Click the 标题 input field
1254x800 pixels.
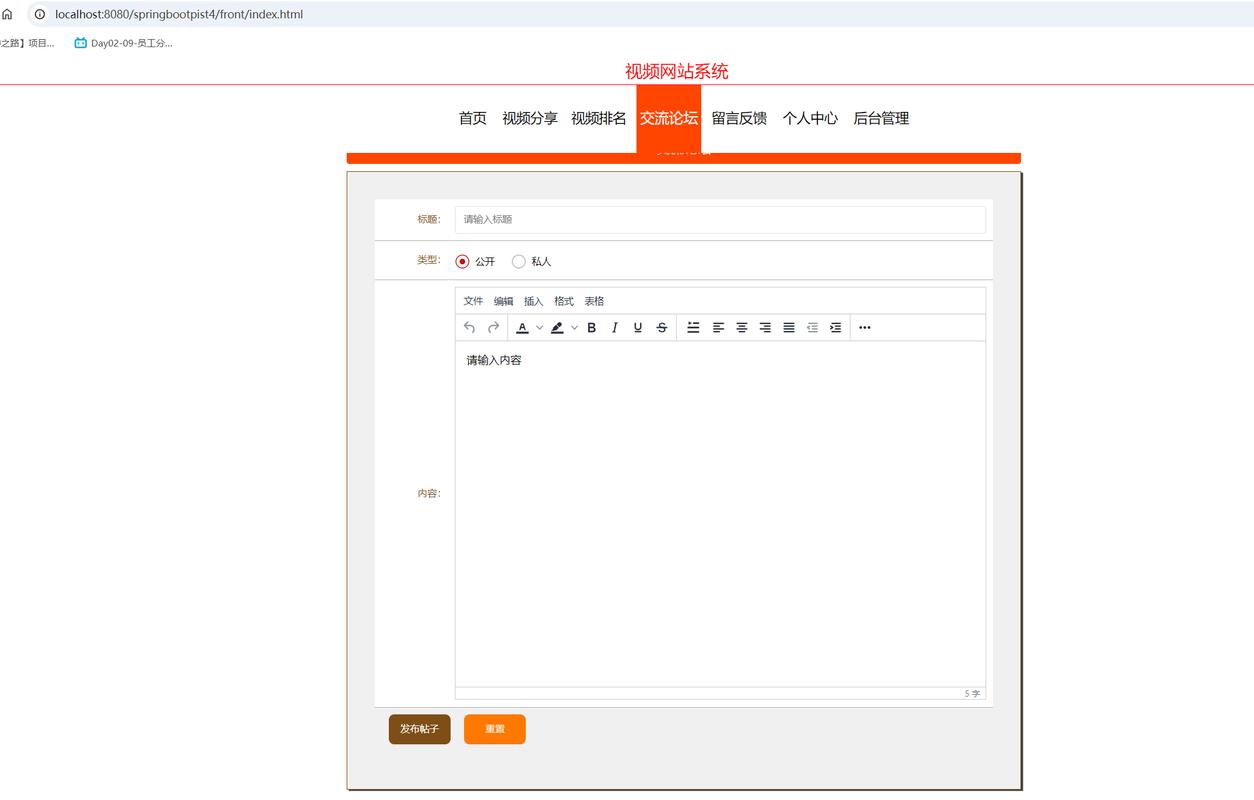[720, 219]
